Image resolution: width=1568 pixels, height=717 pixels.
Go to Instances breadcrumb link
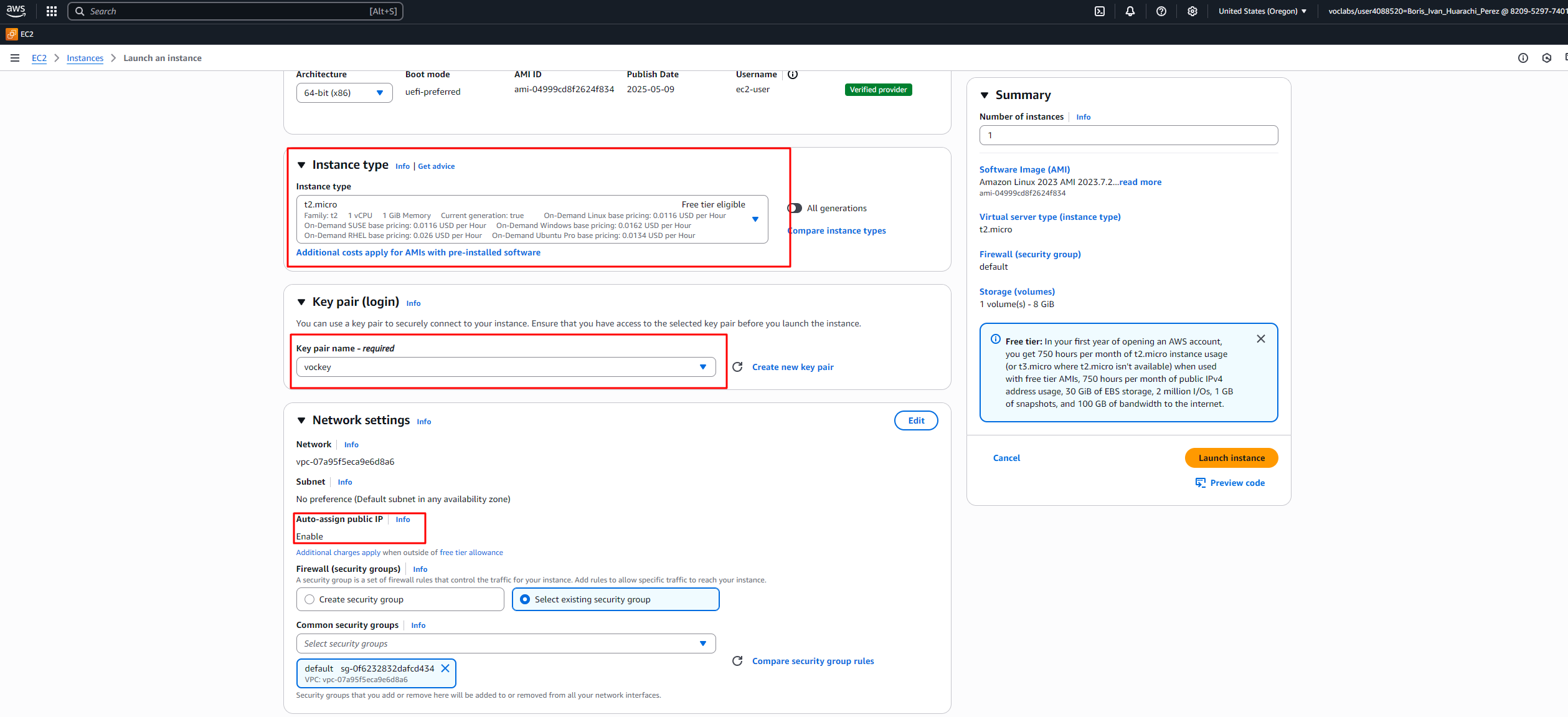tap(85, 58)
